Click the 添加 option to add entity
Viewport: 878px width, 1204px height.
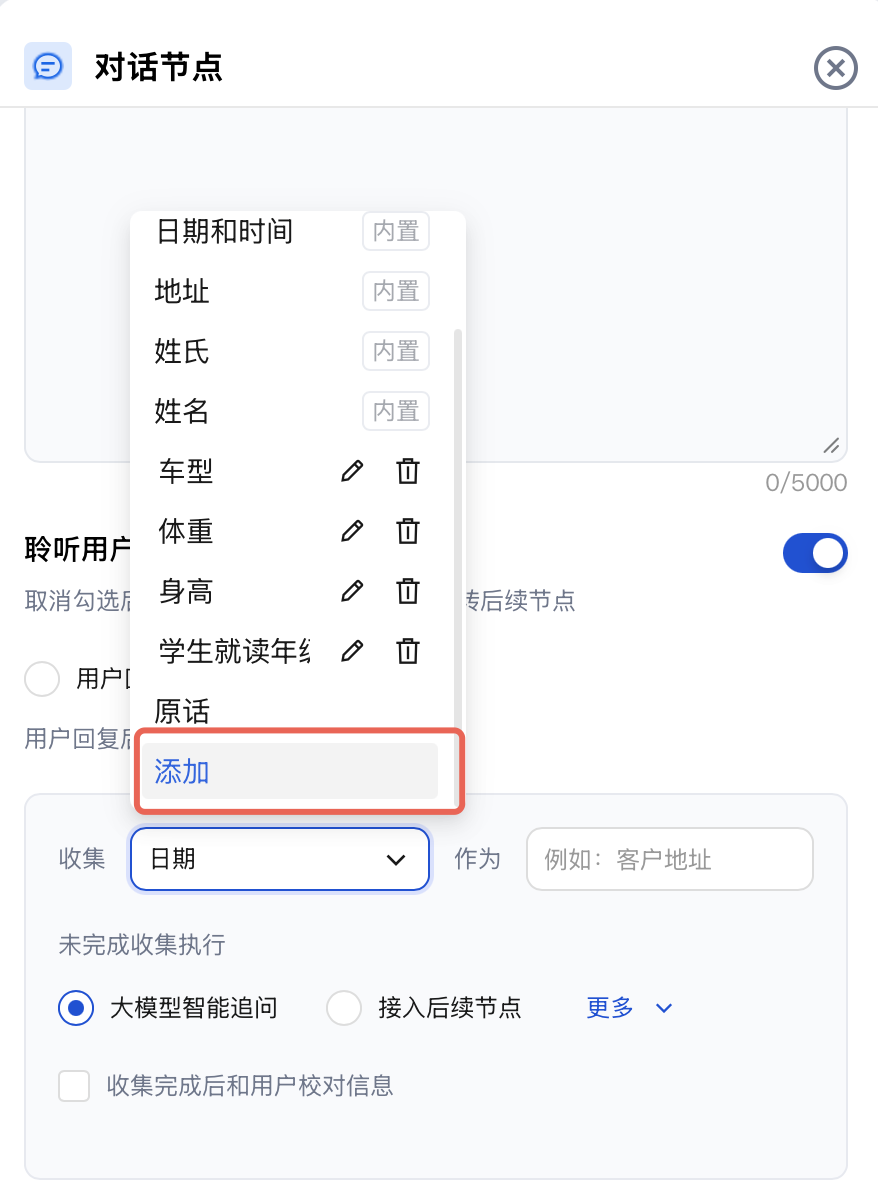290,771
